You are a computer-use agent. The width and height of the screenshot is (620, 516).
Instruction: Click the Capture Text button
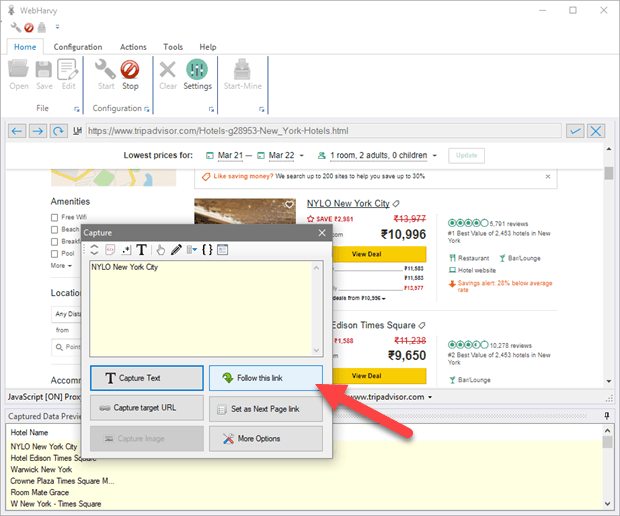pos(147,378)
